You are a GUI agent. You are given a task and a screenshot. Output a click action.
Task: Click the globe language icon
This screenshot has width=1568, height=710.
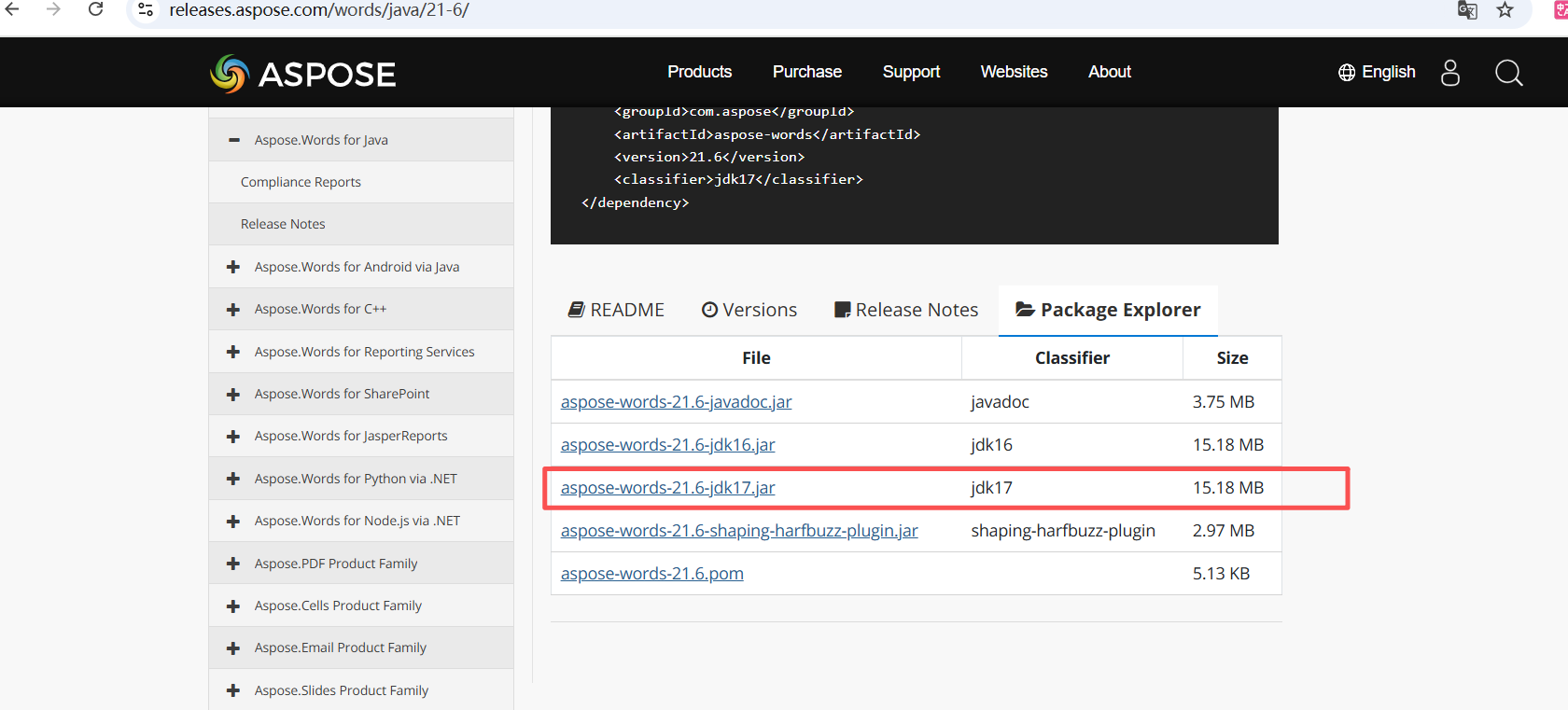coord(1347,73)
